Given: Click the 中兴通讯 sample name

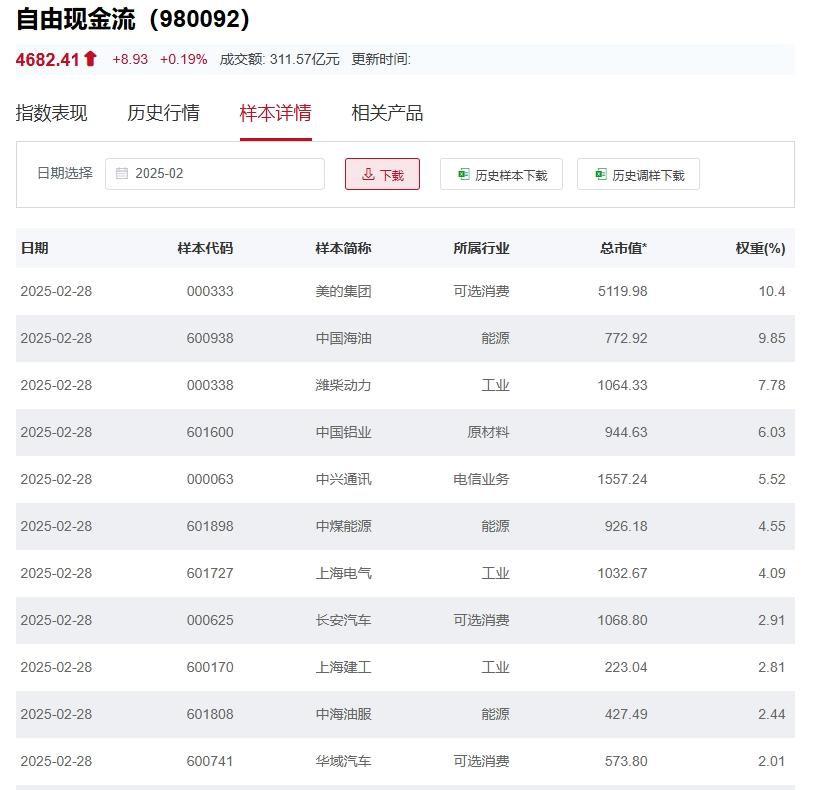Looking at the screenshot, I should coord(343,479).
